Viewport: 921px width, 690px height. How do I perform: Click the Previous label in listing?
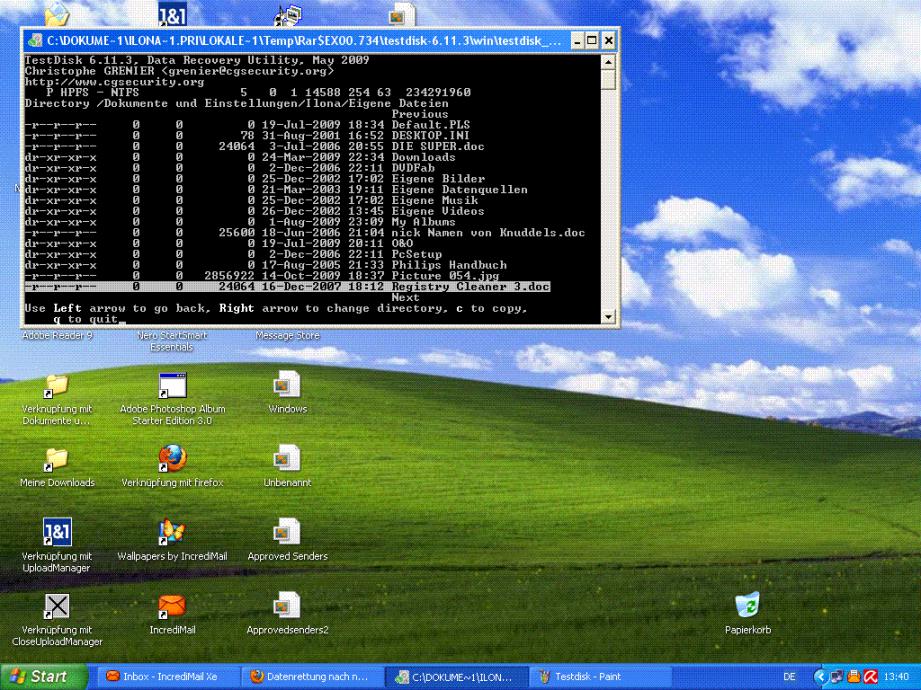[x=420, y=115]
